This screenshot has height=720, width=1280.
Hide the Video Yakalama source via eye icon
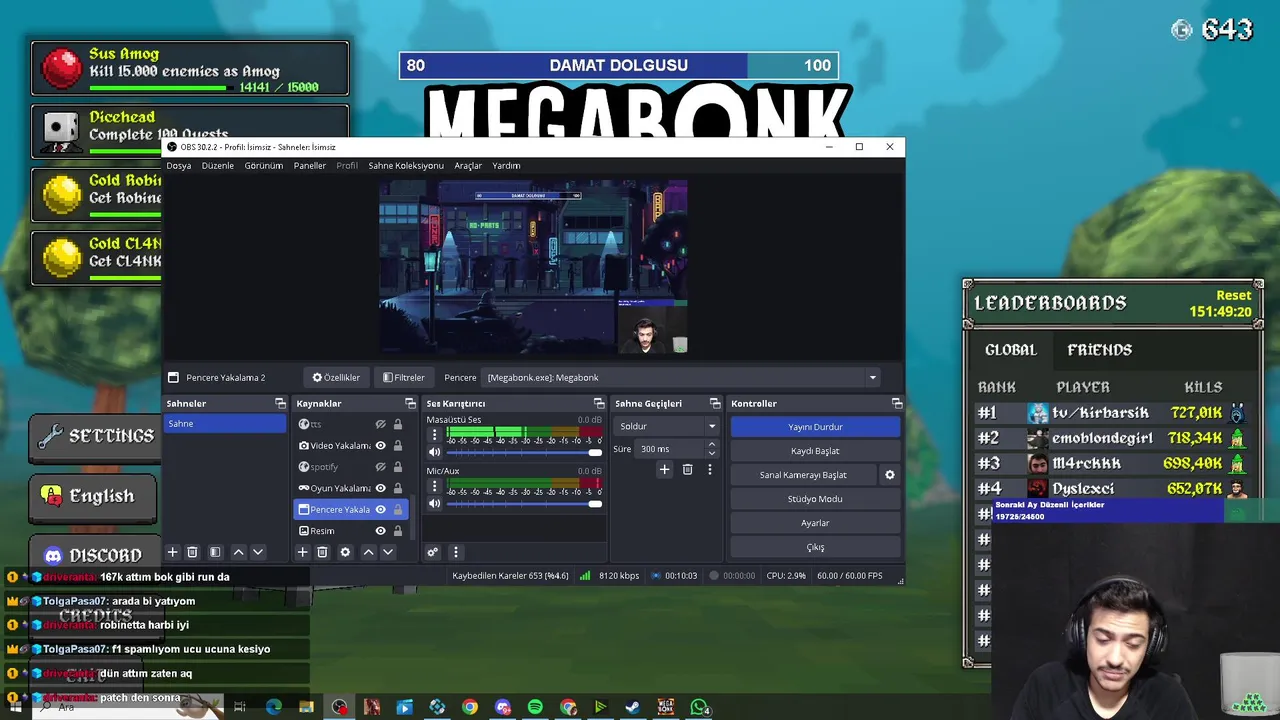(380, 446)
